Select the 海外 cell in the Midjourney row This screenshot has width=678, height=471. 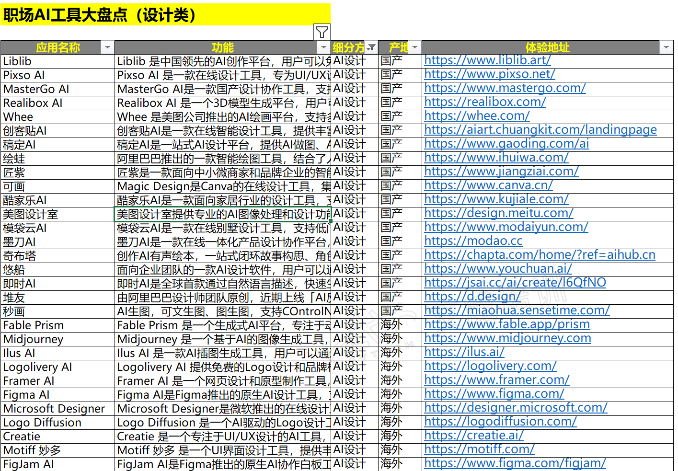point(400,339)
